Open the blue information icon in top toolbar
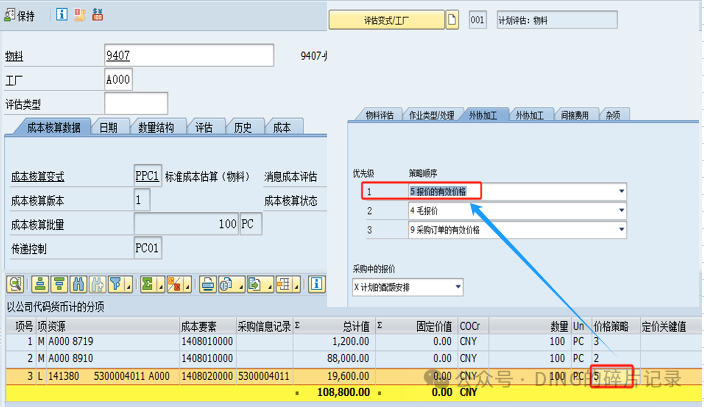 [62, 14]
